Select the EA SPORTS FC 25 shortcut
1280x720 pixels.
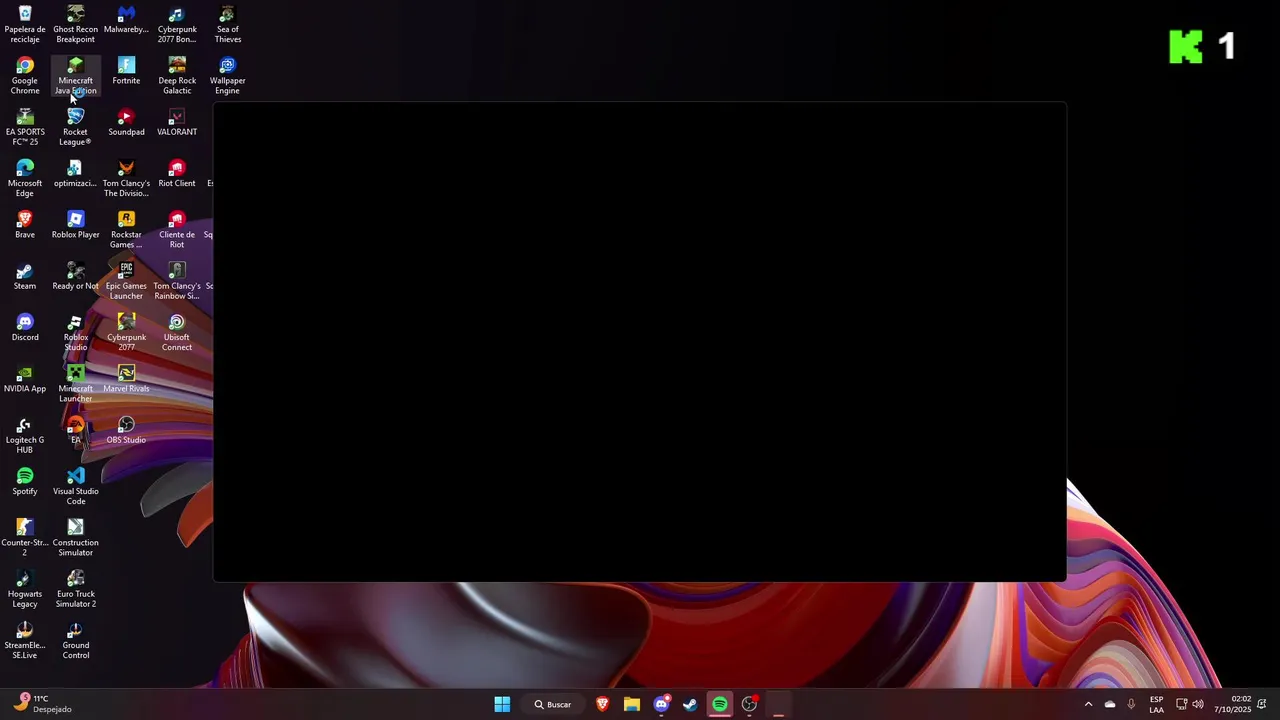tap(25, 127)
